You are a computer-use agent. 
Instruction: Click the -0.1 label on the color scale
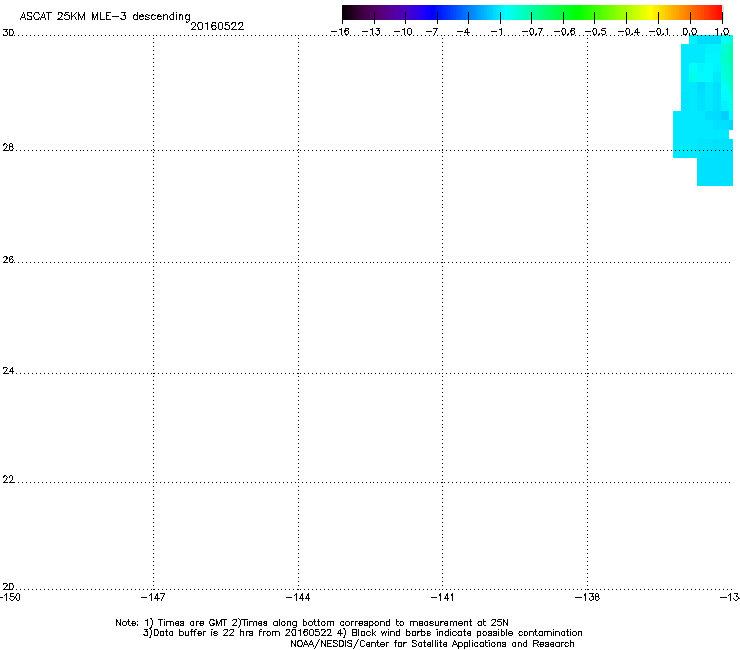pos(659,32)
